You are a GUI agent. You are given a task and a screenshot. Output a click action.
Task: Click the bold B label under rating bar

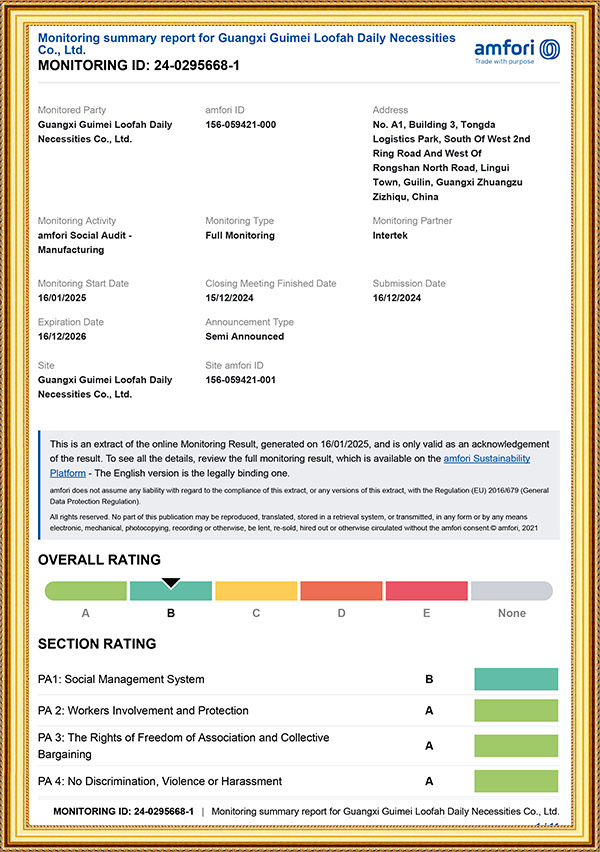[x=171, y=613]
